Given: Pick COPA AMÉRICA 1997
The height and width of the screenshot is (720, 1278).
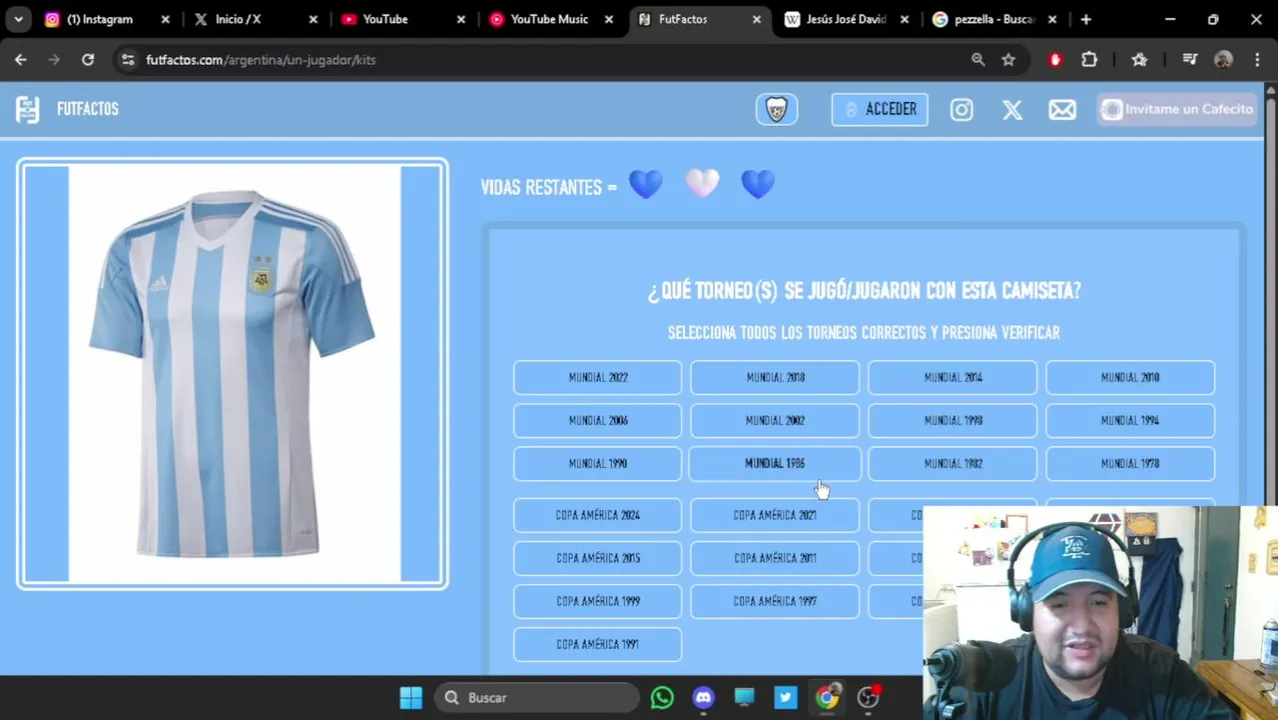Looking at the screenshot, I should (x=775, y=601).
